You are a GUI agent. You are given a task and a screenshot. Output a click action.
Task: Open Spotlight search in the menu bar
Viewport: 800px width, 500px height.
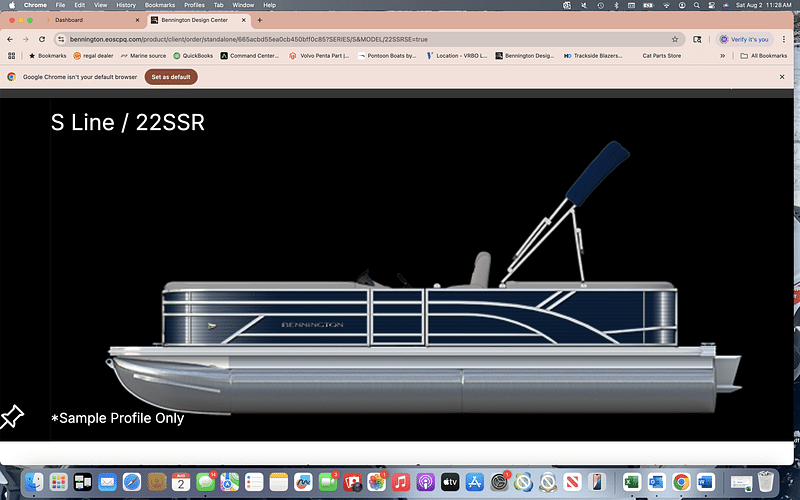pos(696,5)
